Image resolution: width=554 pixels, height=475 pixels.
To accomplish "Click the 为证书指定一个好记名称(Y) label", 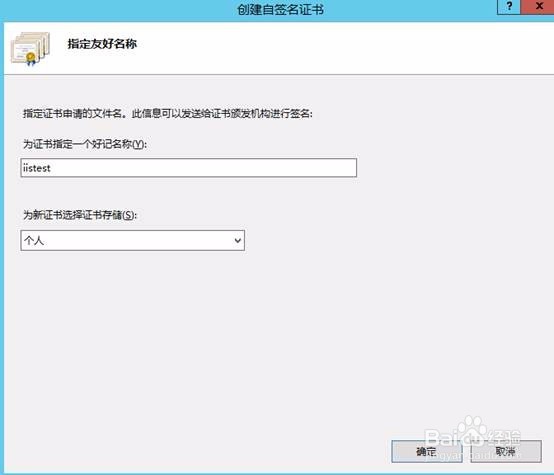I will [x=85, y=144].
